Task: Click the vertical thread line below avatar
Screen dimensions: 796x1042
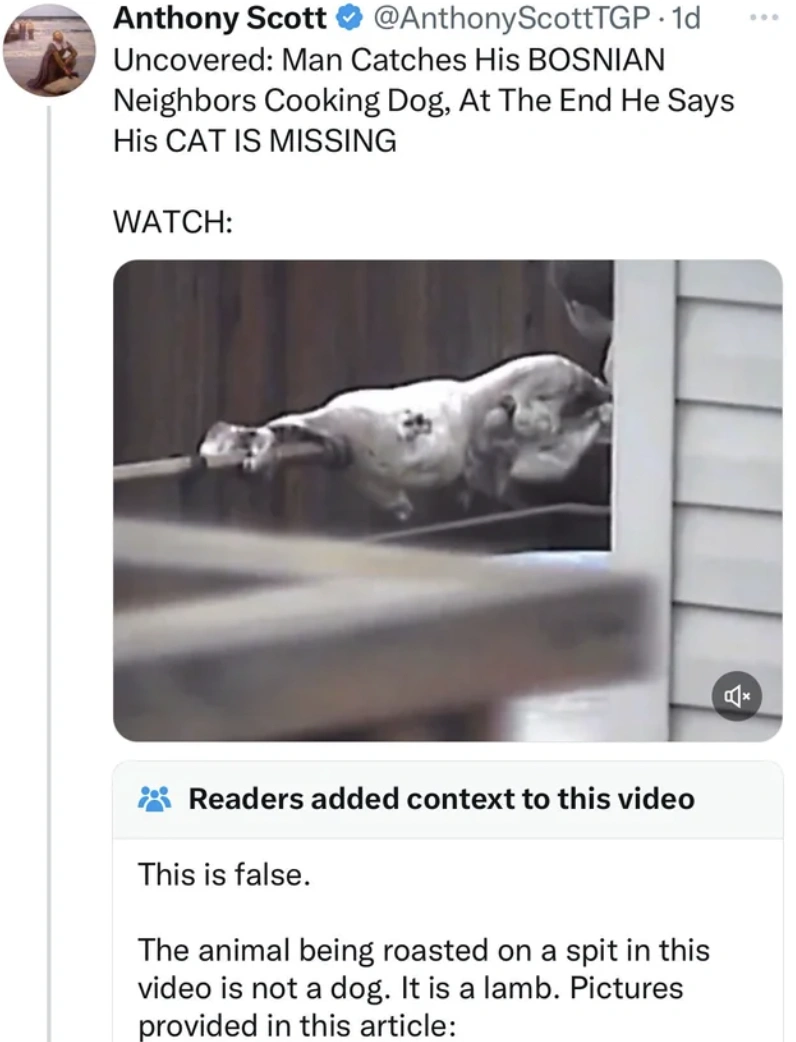Action: 50,572
